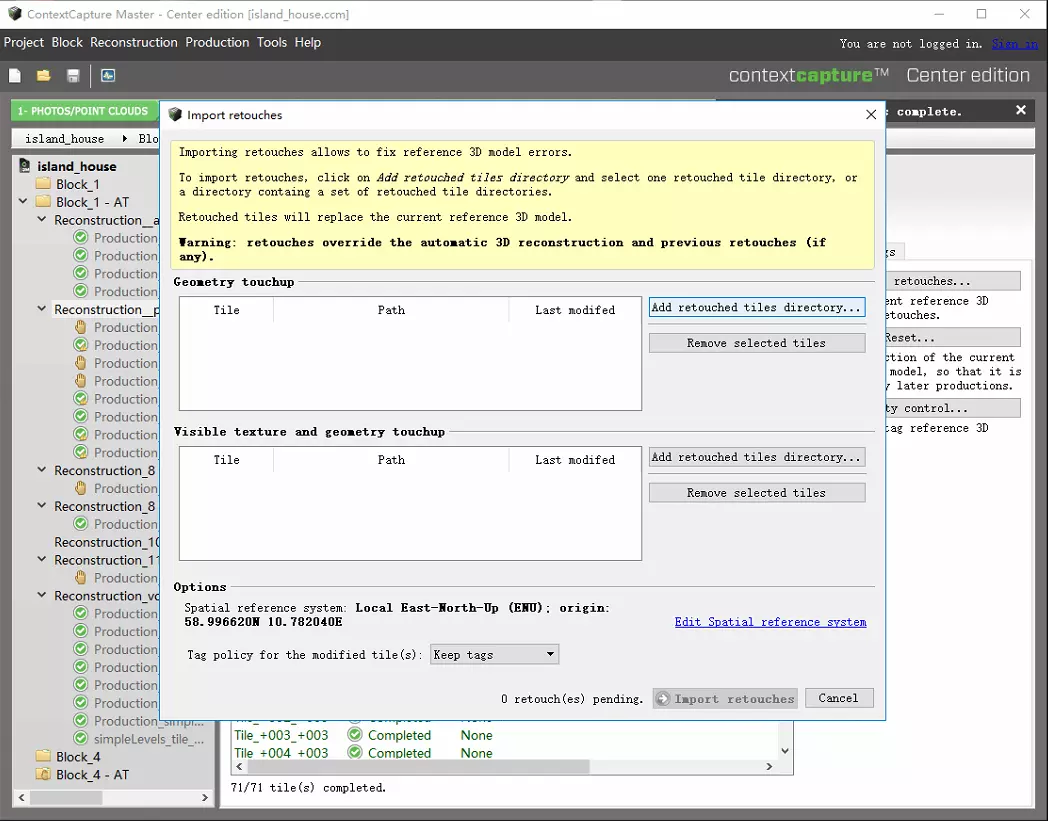Click the Import retouches button
1048x821 pixels.
[x=725, y=699]
